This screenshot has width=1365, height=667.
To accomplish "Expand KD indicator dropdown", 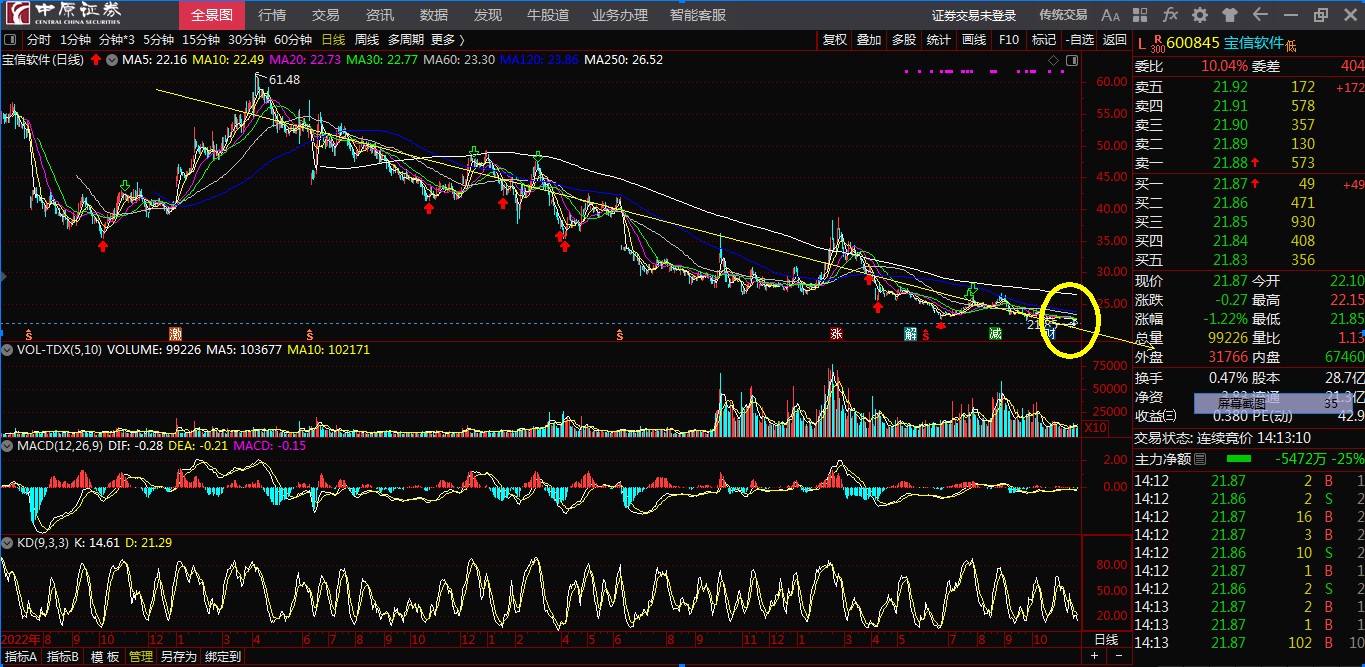I will click(x=8, y=542).
